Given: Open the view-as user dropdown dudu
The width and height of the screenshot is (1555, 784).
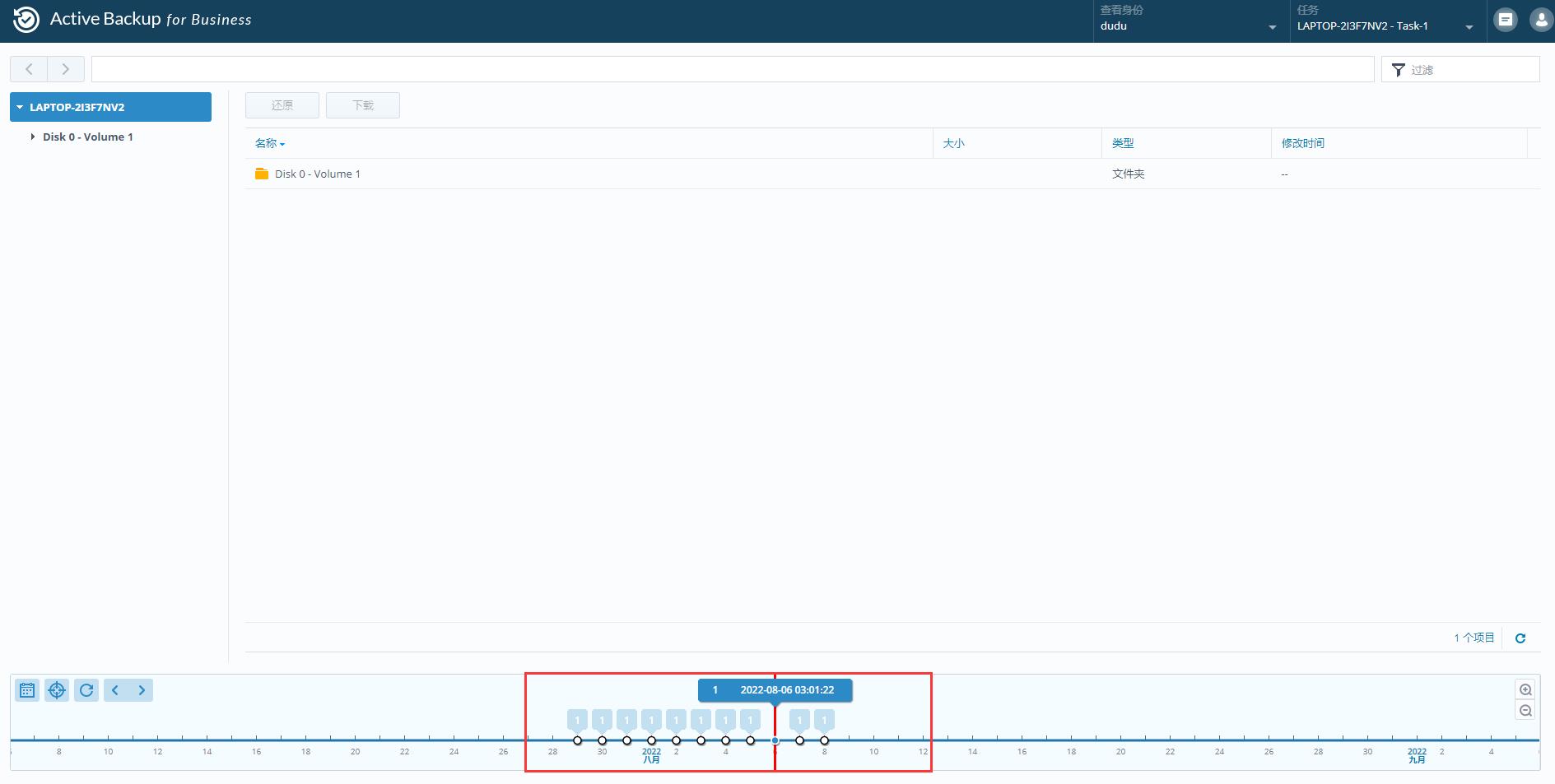Looking at the screenshot, I should [1189, 26].
